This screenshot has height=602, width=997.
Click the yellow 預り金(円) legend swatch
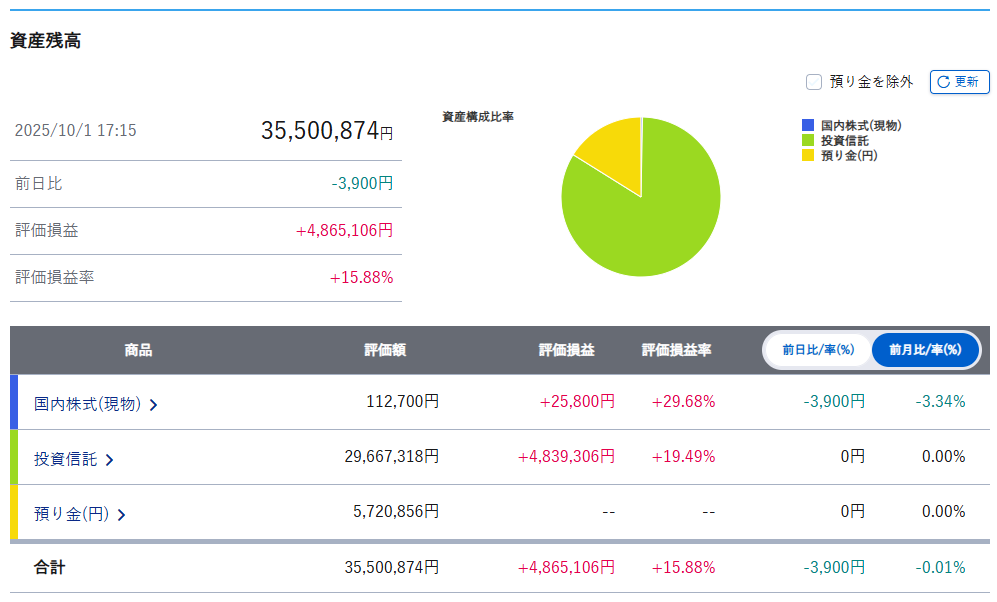pyautogui.click(x=808, y=155)
